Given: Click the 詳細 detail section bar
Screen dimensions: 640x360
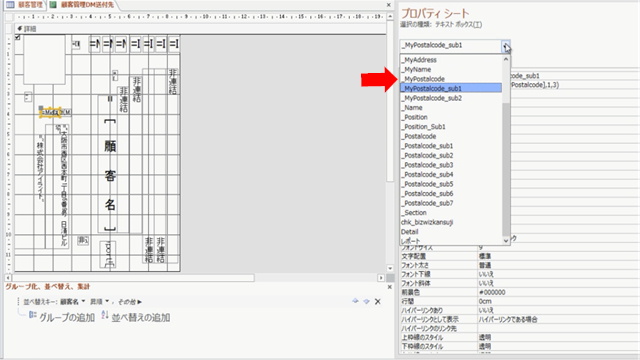Looking at the screenshot, I should [x=200, y=29].
